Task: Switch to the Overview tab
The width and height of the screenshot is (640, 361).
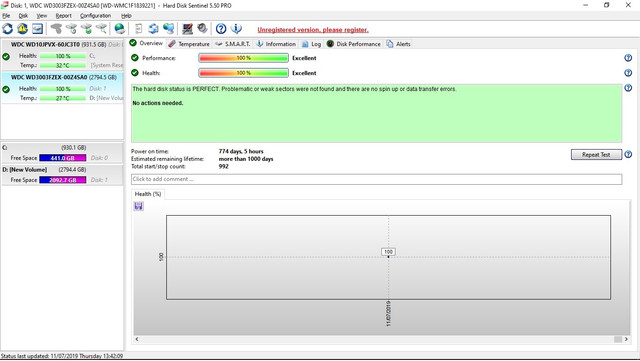Action: pos(146,43)
